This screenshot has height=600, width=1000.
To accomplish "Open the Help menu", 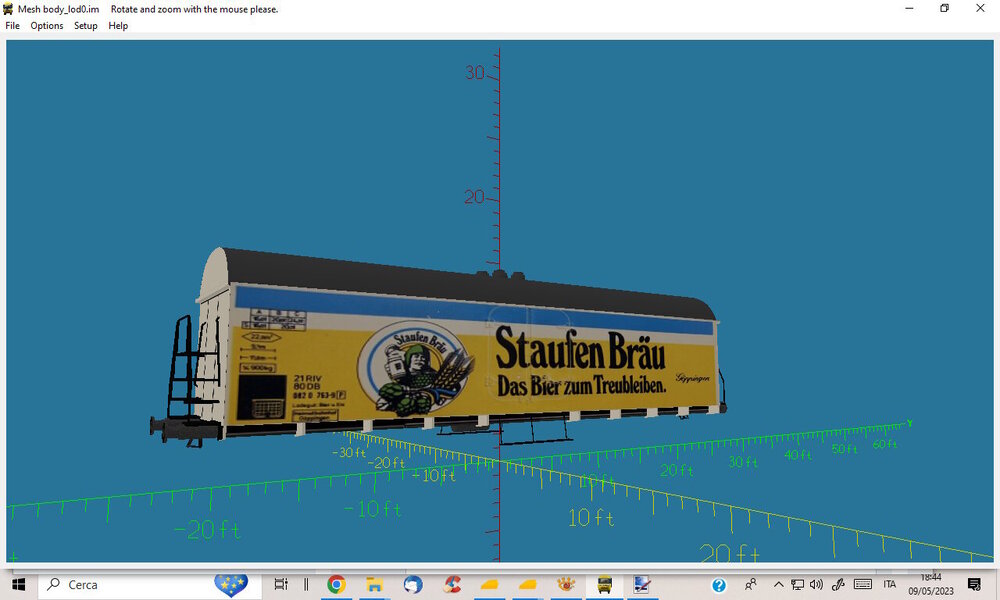I will 118,26.
